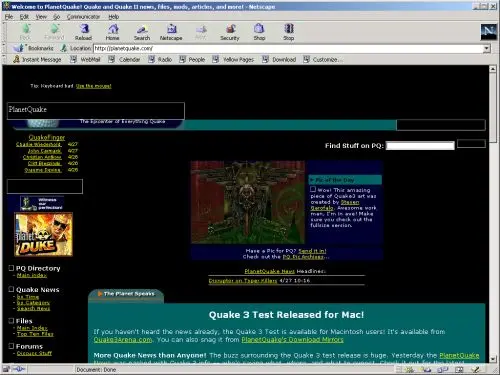Click the page scrollbar up arrow
The width and height of the screenshot is (500, 375).
tap(493, 69)
